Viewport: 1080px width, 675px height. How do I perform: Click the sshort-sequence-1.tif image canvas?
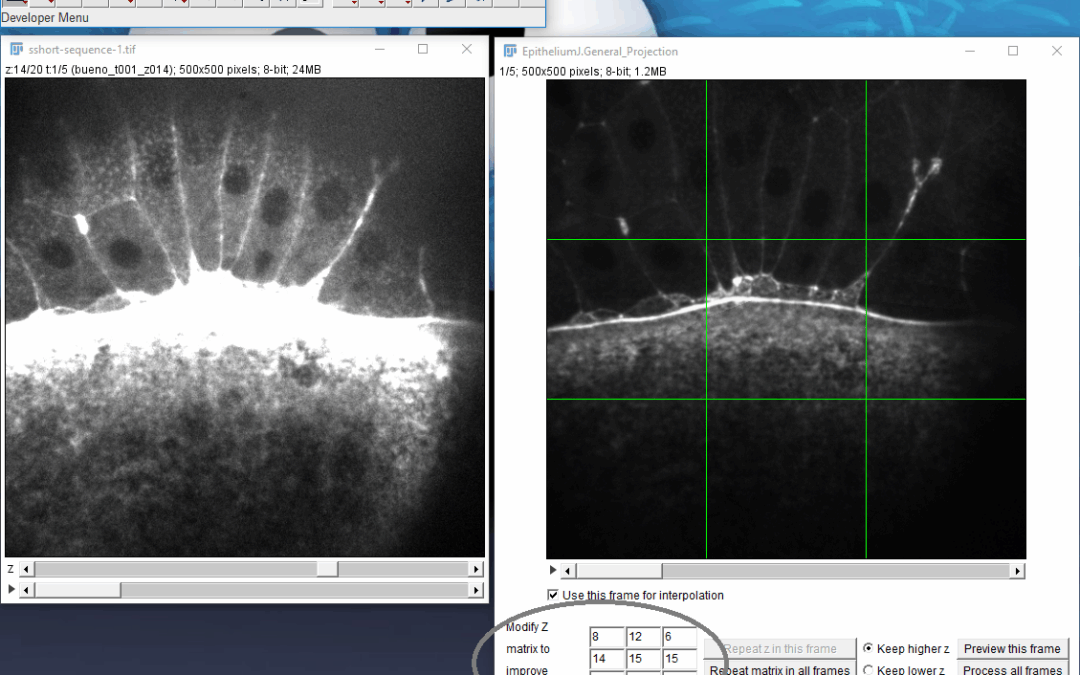point(245,317)
